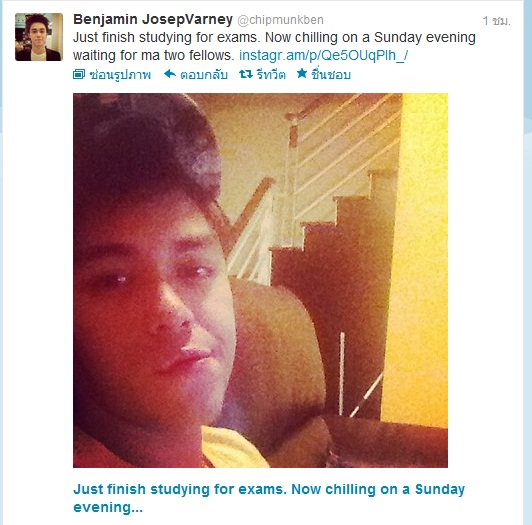Image resolution: width=532 pixels, height=525 pixels.
Task: Click the 1 ชม. timestamp
Action: click(496, 21)
